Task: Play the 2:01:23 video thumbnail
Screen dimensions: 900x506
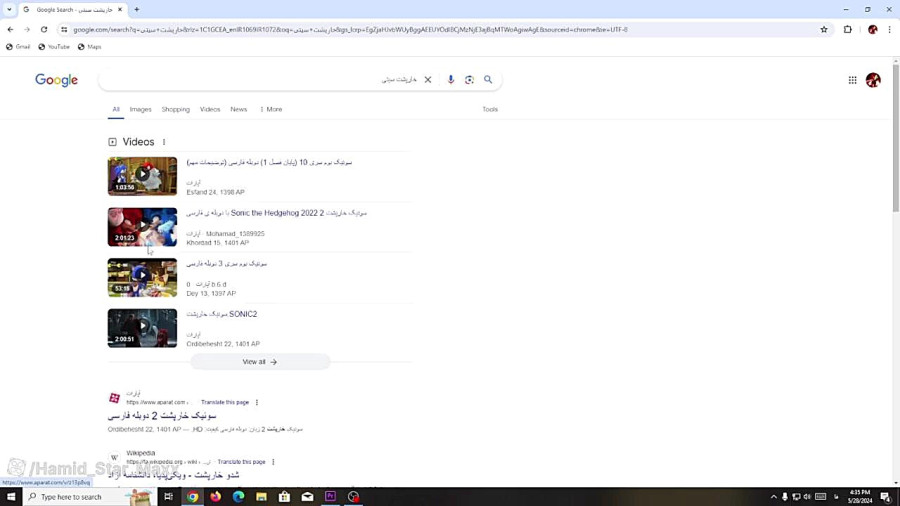Action: click(142, 227)
